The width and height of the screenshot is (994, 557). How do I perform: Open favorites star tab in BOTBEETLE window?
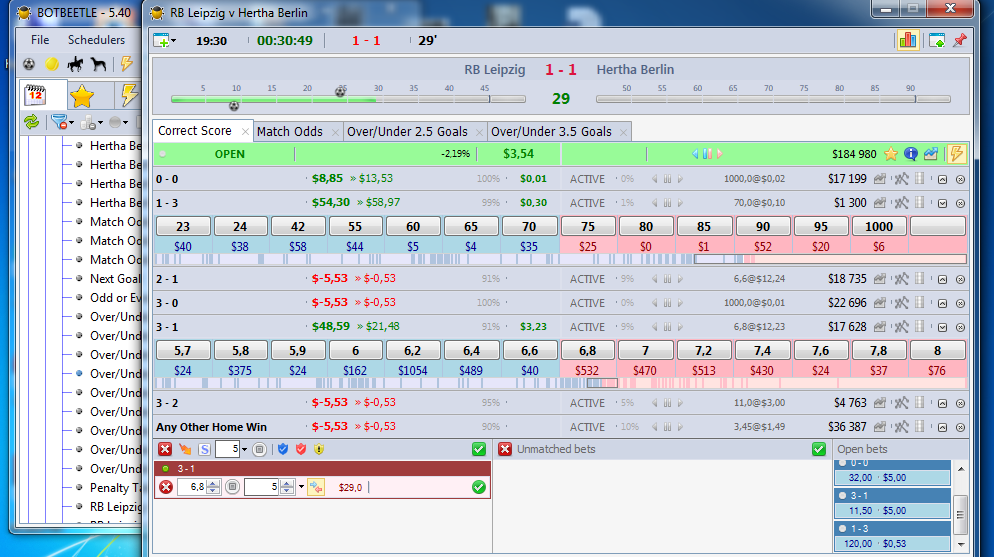[82, 96]
